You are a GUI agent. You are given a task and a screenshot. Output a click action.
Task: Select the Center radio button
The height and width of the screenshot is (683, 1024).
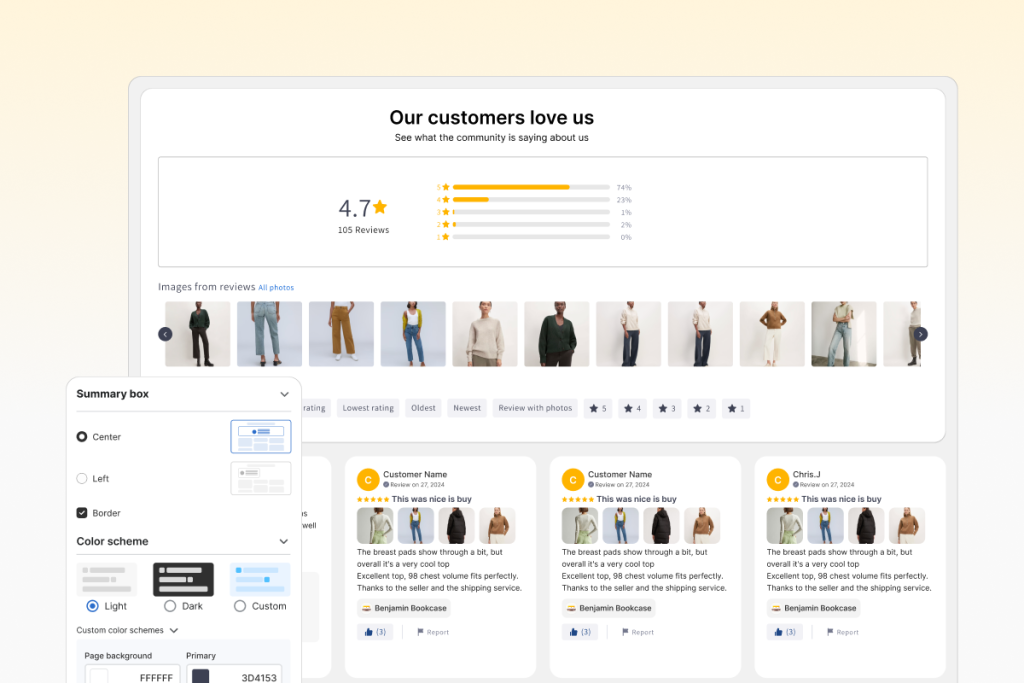tap(82, 437)
